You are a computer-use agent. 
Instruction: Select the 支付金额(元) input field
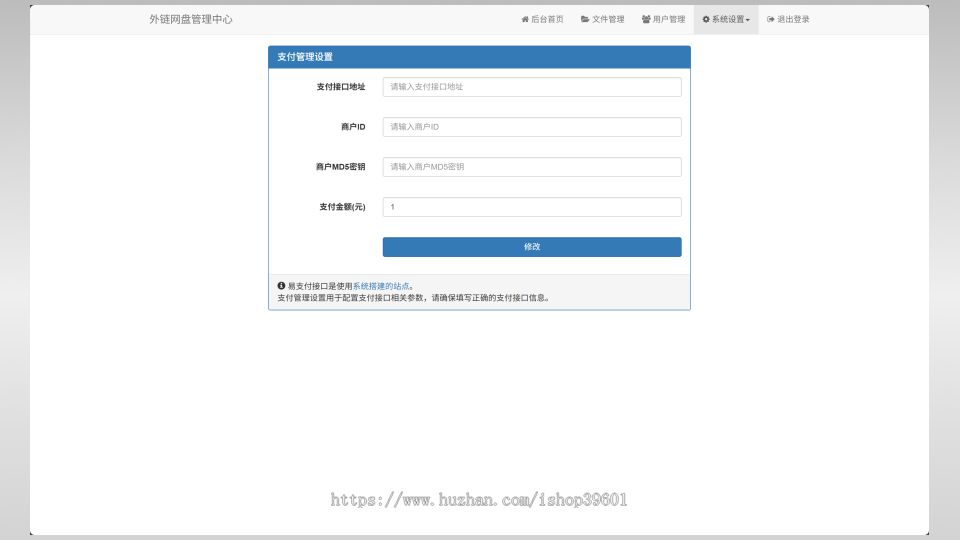coord(532,207)
